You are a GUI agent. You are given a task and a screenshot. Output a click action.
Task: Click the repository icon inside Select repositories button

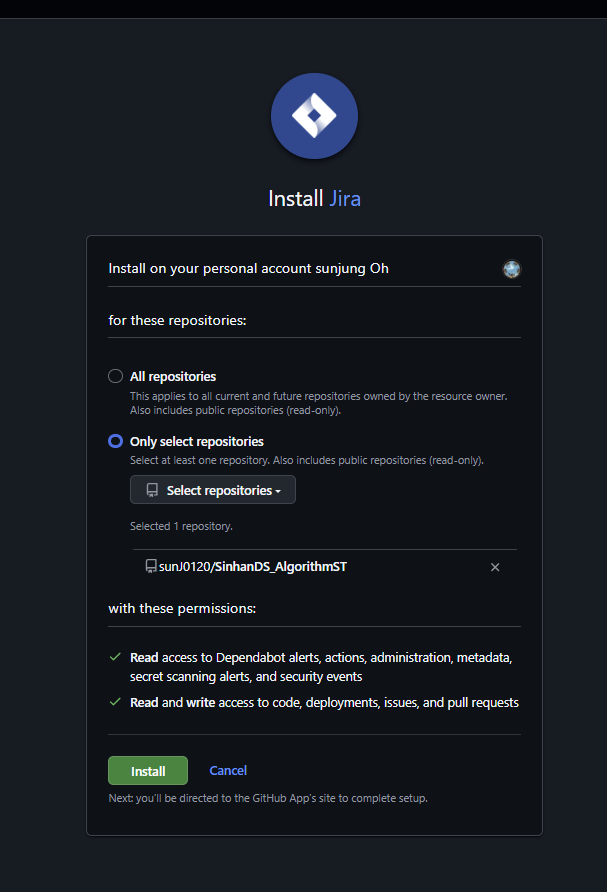(152, 490)
